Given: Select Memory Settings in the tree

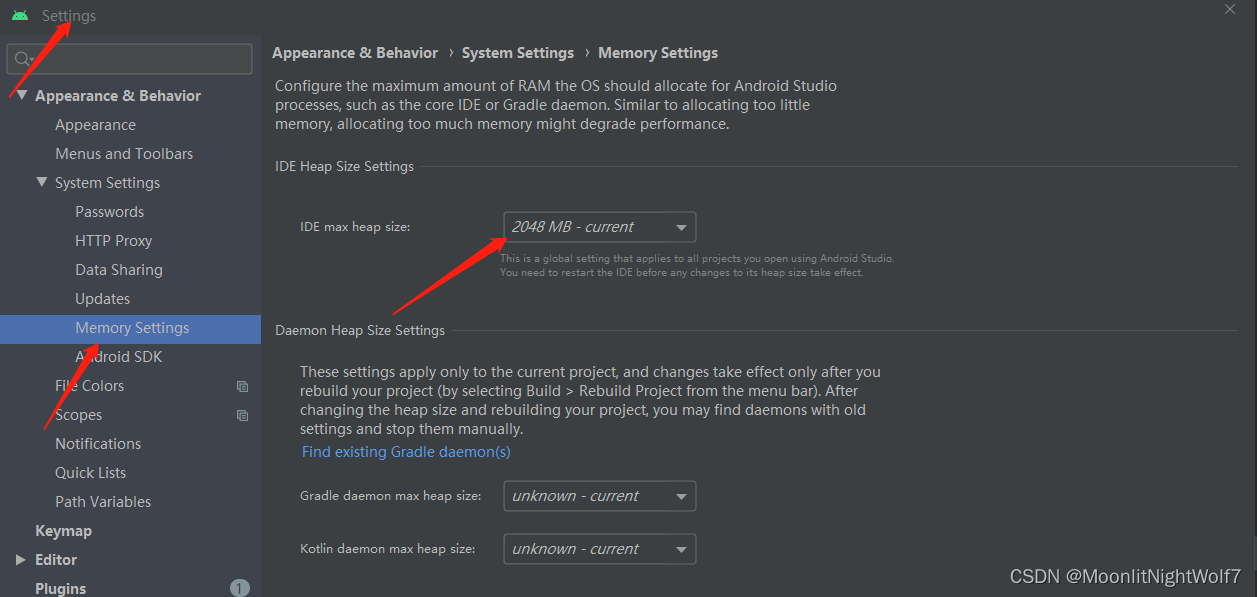Looking at the screenshot, I should pos(130,328).
